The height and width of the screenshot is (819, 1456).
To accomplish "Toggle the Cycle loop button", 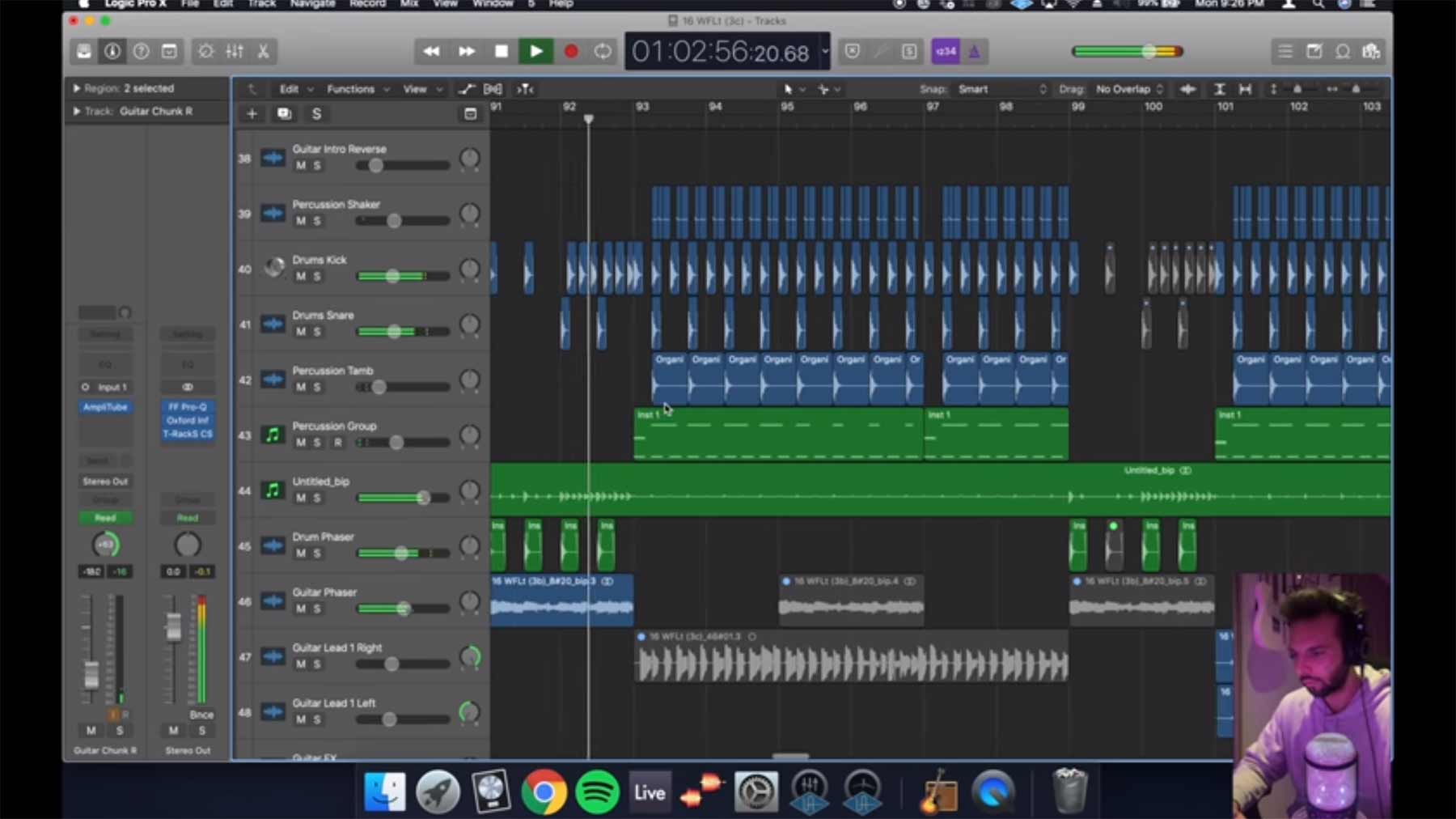I will tap(603, 52).
